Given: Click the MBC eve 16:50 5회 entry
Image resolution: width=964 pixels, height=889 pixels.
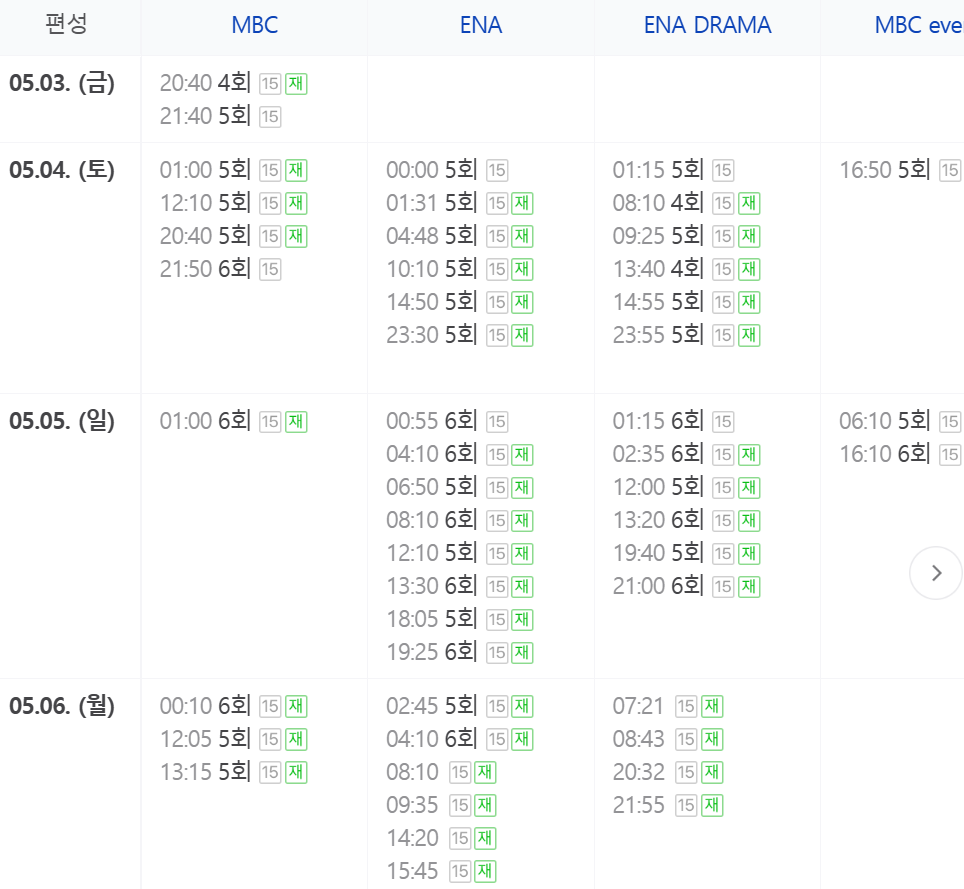Looking at the screenshot, I should [x=901, y=170].
